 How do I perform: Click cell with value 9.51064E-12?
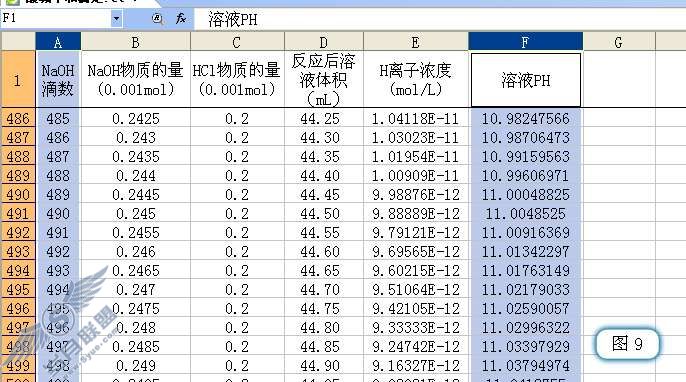pos(416,289)
